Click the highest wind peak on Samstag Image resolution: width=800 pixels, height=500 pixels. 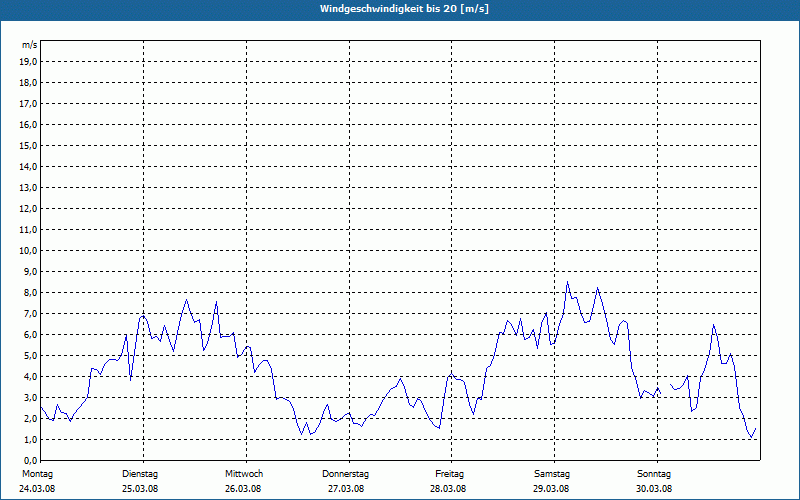pos(567,282)
